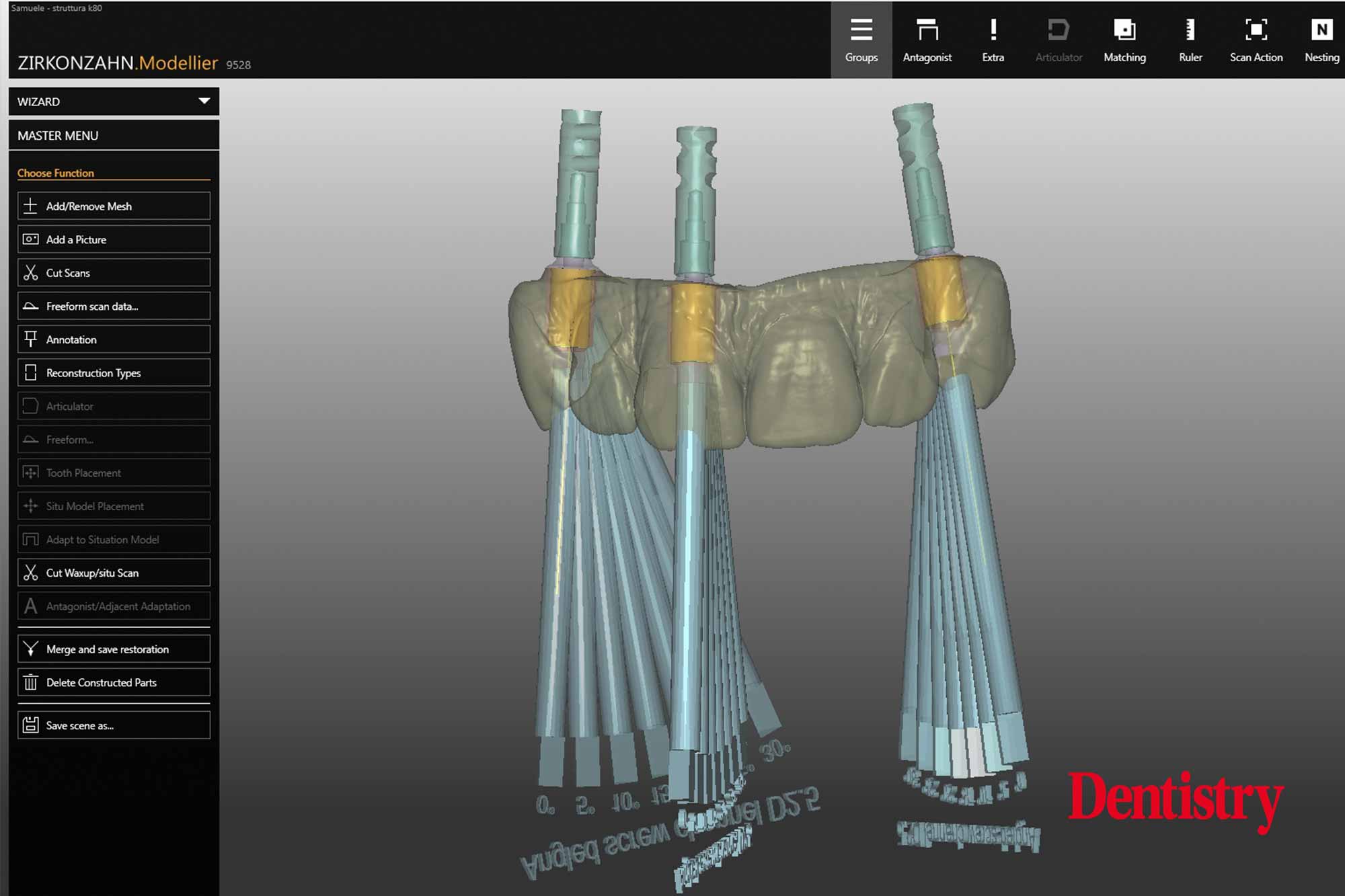The height and width of the screenshot is (896, 1345).
Task: Click the pin icon beside Annotation
Action: click(30, 339)
